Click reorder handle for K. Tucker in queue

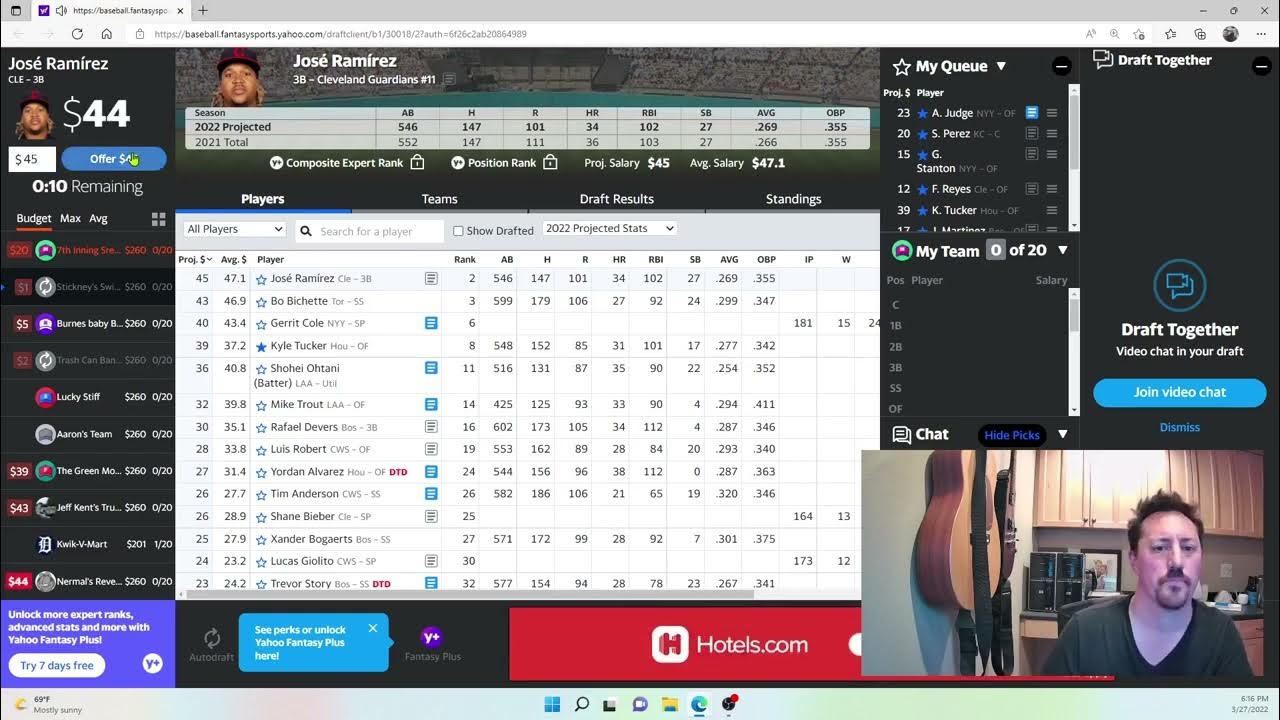pos(1052,211)
